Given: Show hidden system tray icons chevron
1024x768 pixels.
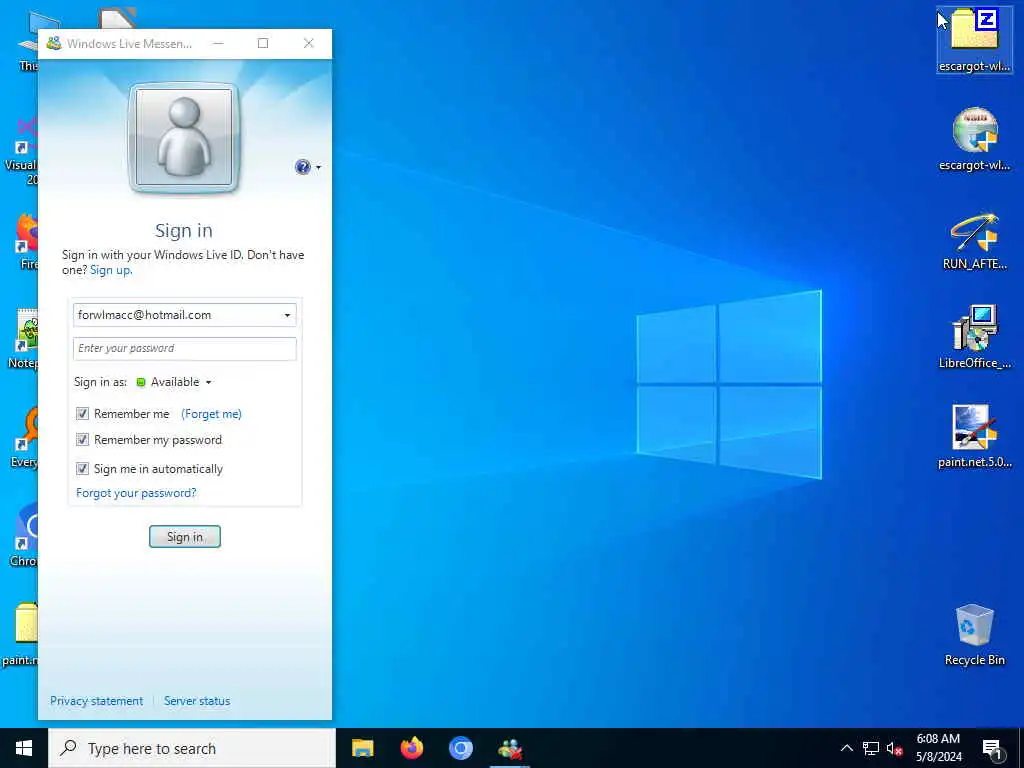Looking at the screenshot, I should 846,748.
